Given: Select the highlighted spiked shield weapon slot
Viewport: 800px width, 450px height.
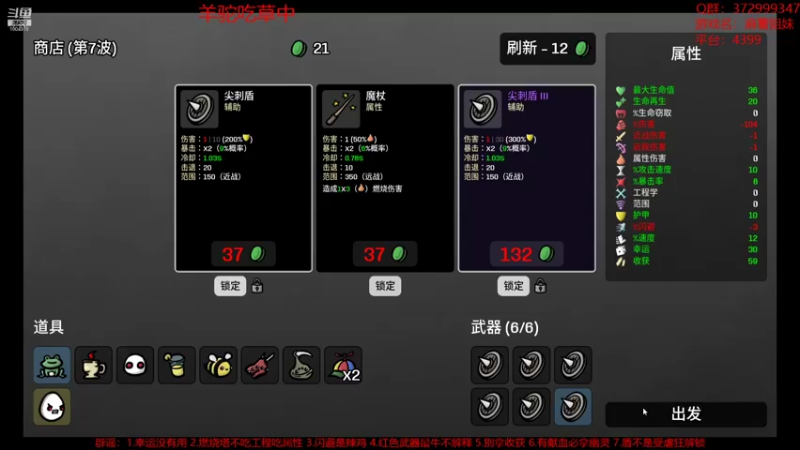Looking at the screenshot, I should (573, 407).
